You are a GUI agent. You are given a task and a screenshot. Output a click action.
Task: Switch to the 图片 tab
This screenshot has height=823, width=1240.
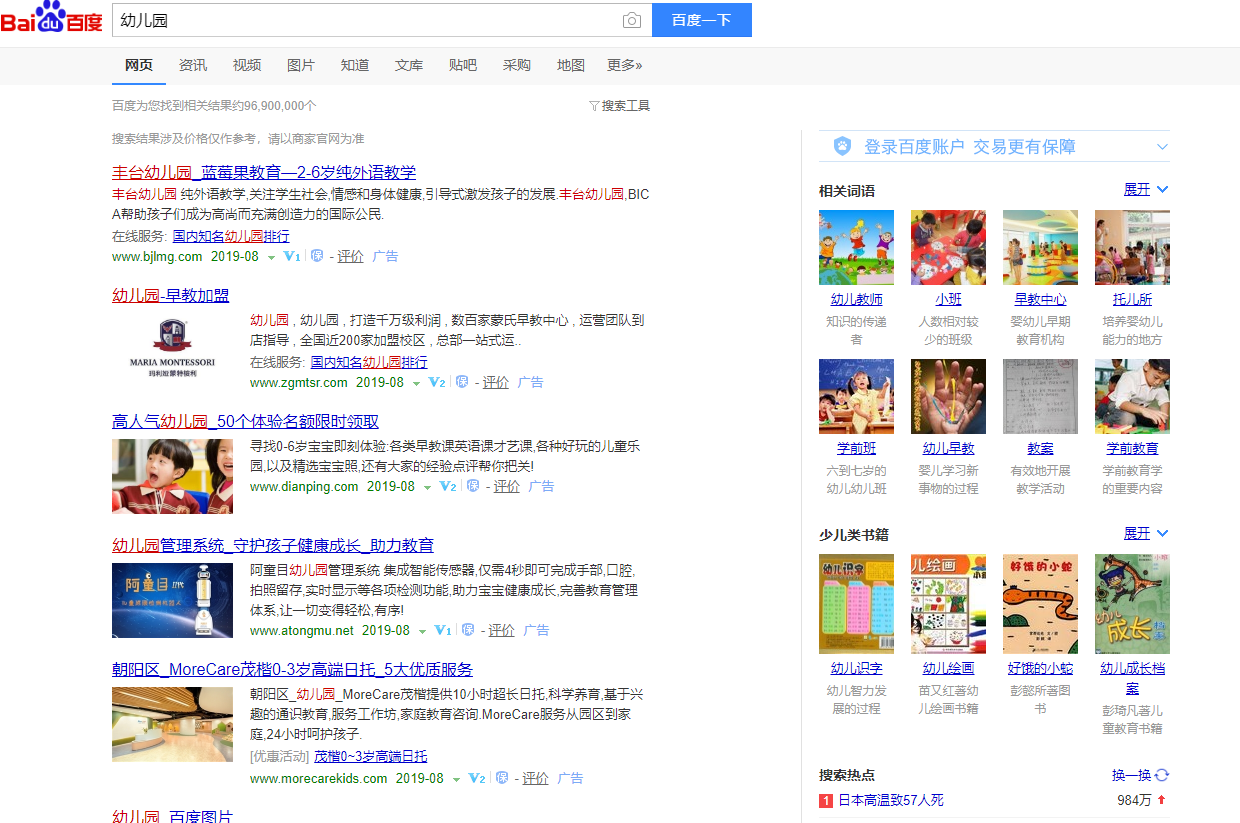[301, 65]
